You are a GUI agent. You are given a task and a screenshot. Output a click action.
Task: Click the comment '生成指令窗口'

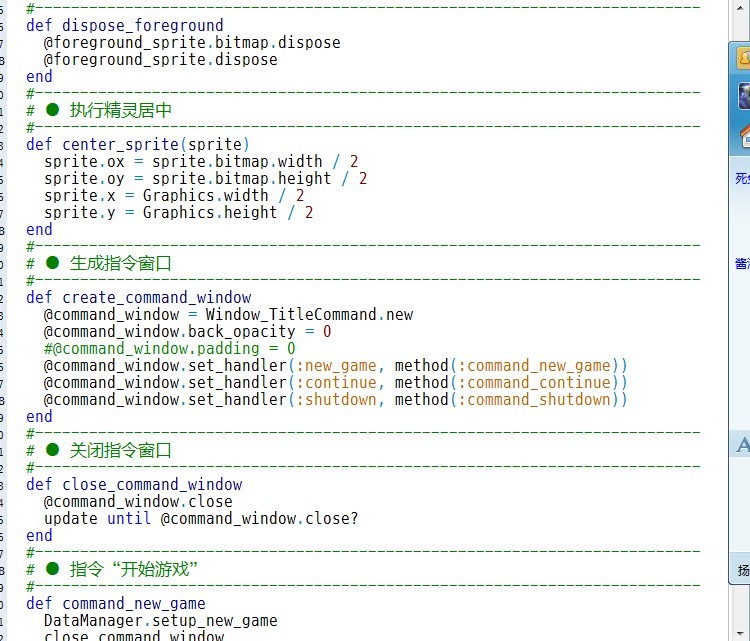pos(121,263)
